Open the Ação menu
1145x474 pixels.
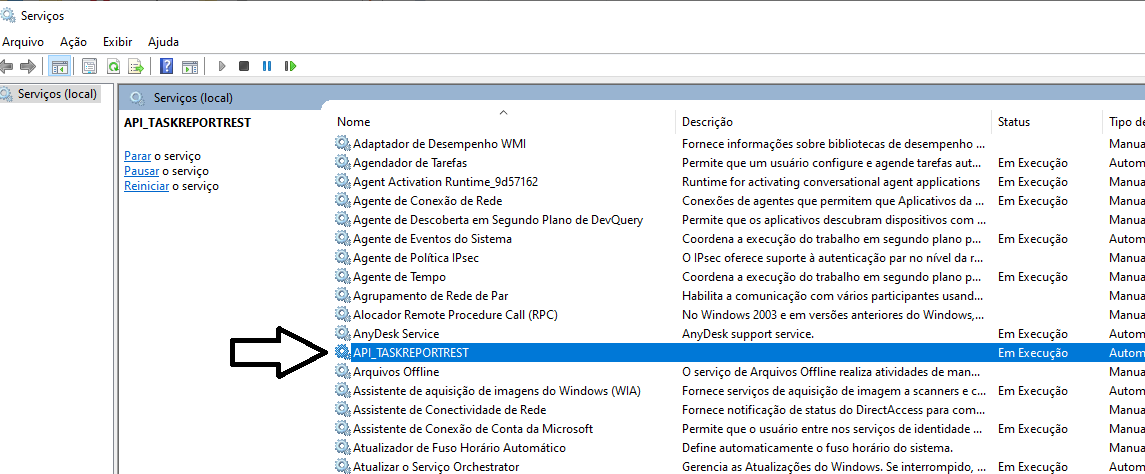click(x=73, y=42)
